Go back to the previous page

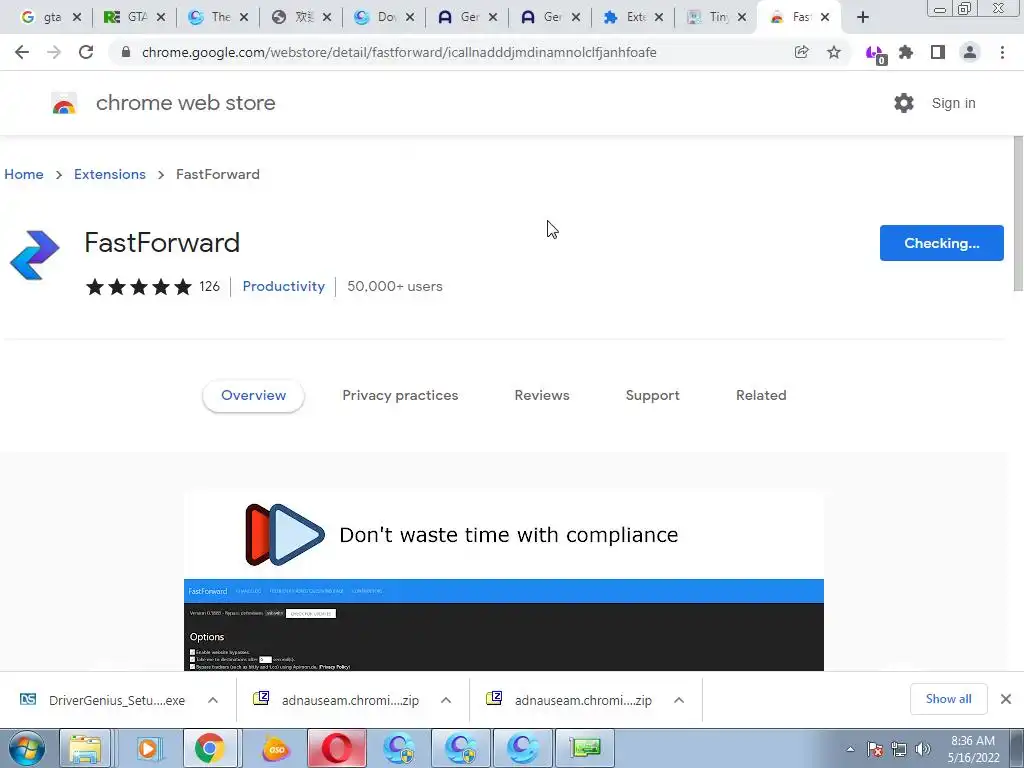[x=22, y=52]
